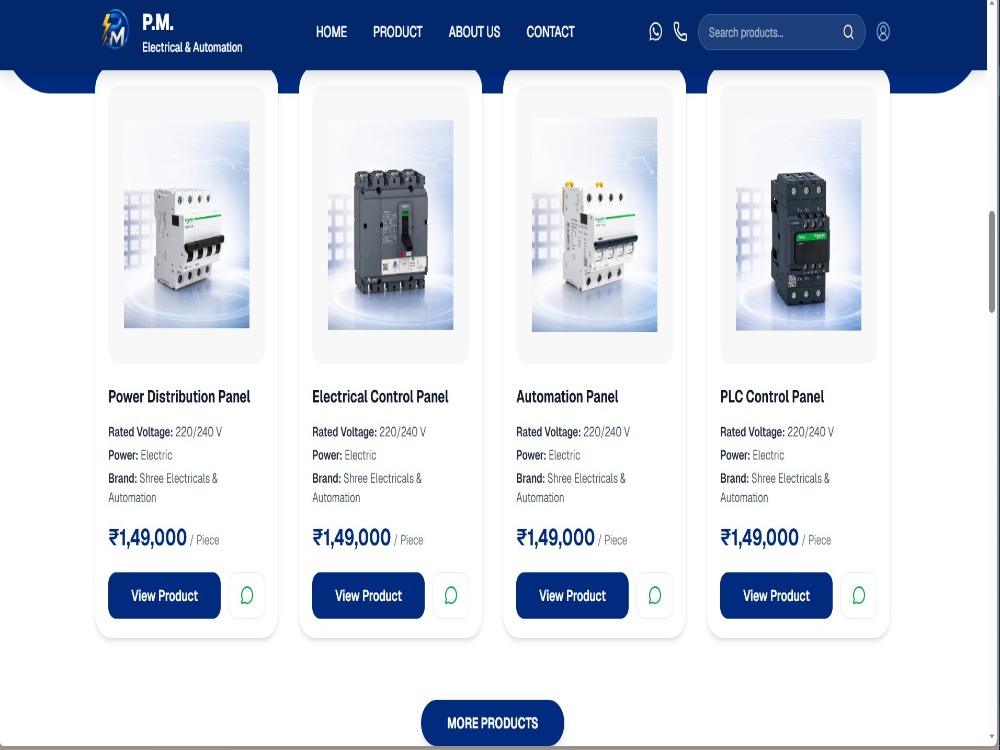Click the phone call icon in header
The image size is (1000, 750).
tap(680, 32)
